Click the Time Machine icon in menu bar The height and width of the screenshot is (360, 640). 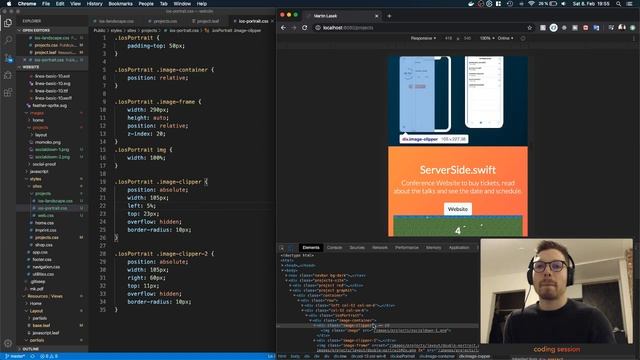click(x=510, y=4)
